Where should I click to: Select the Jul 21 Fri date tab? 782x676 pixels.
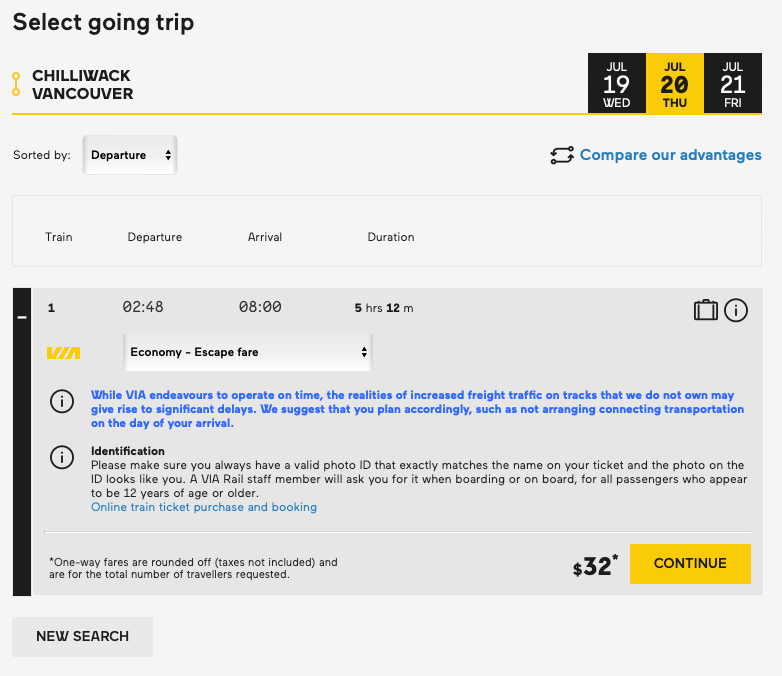tap(733, 84)
